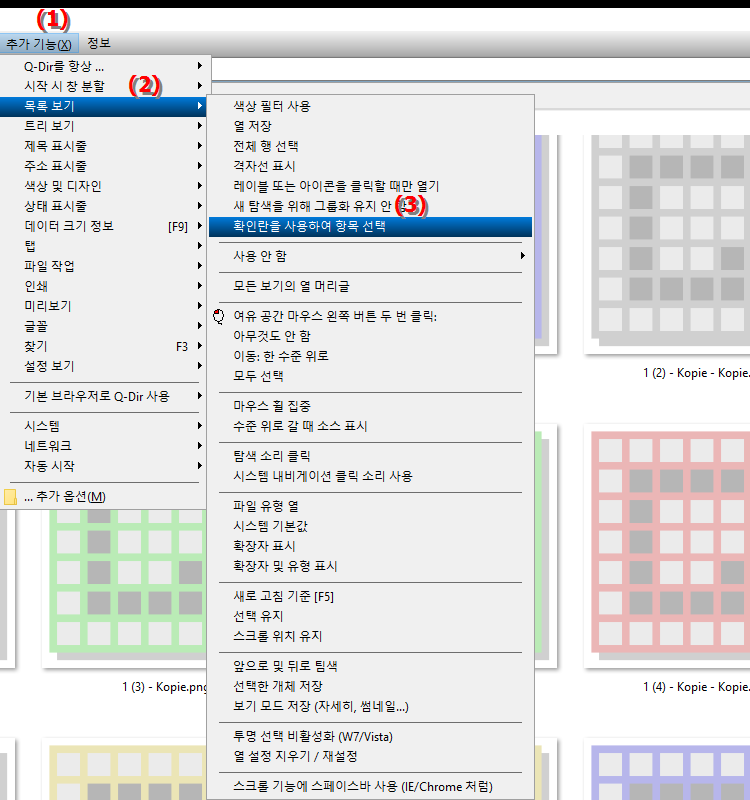Toggle 선택한 개체 저장 option
Screen dimensions: 750x800
tap(370, 686)
